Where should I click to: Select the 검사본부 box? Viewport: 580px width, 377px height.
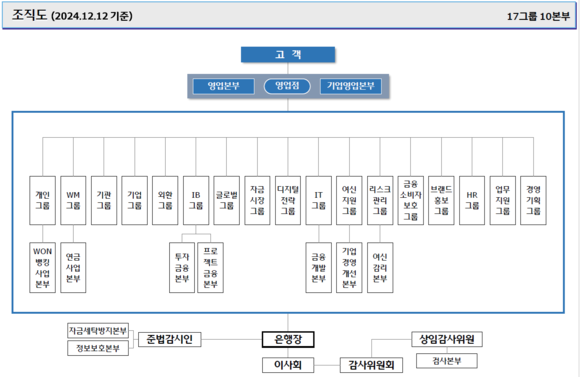click(x=447, y=361)
